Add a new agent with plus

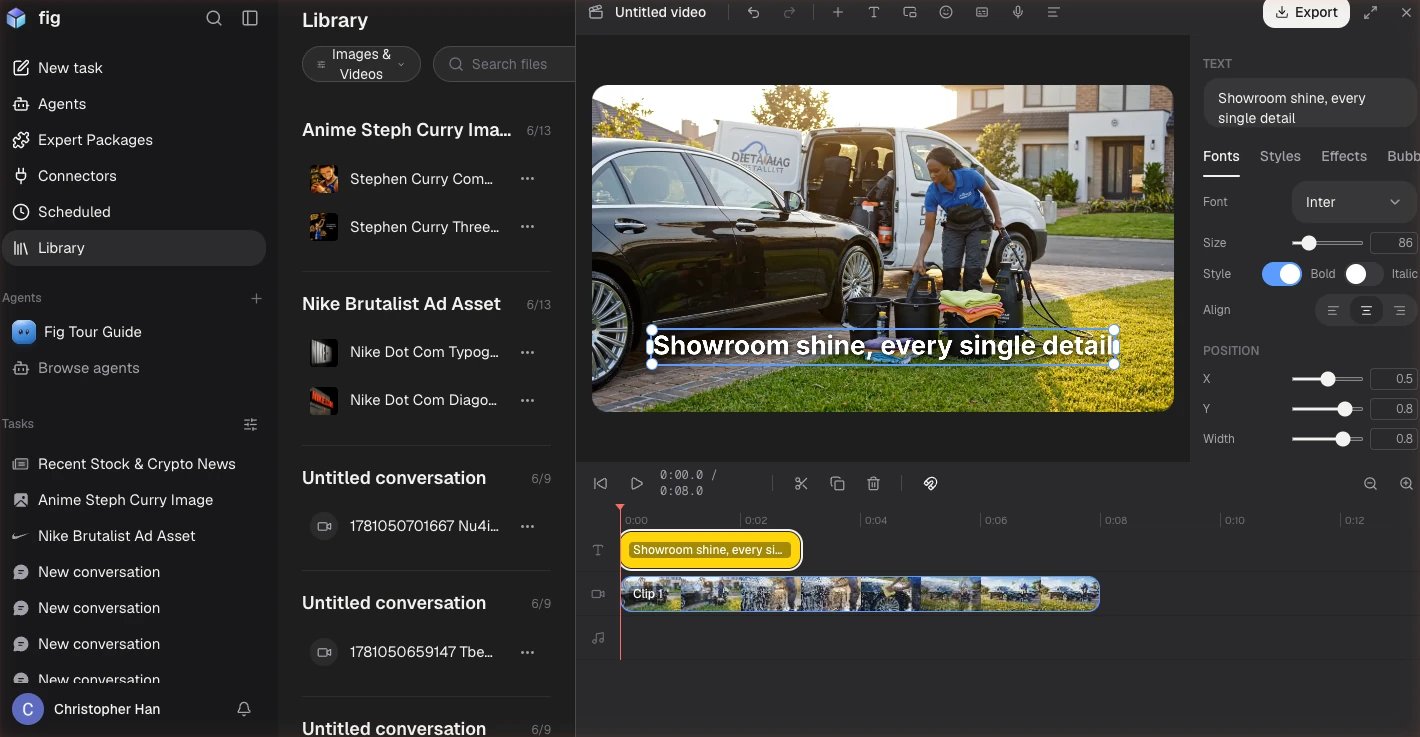[256, 298]
